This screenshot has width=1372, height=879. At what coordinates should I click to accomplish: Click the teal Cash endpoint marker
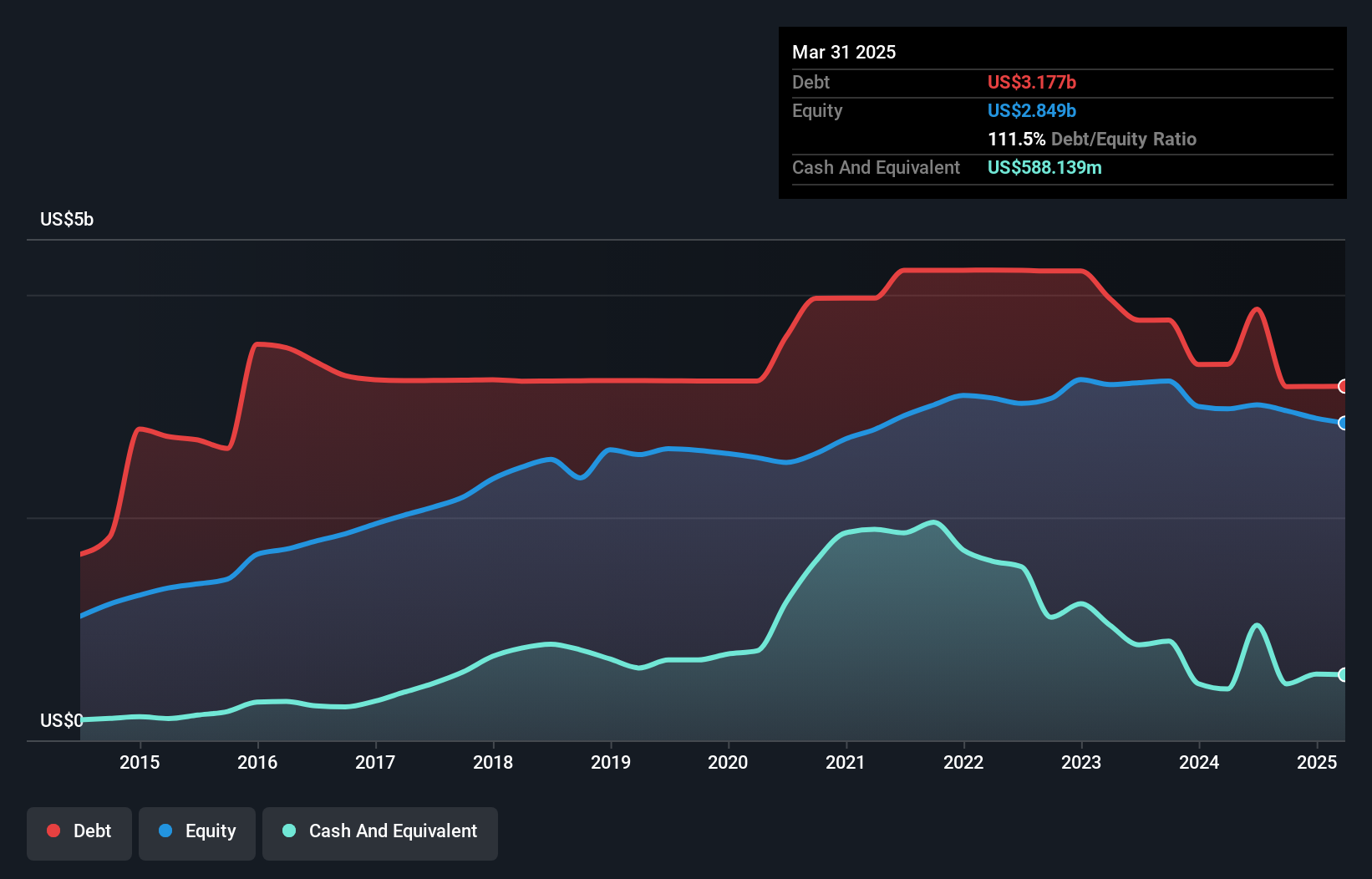click(1343, 674)
